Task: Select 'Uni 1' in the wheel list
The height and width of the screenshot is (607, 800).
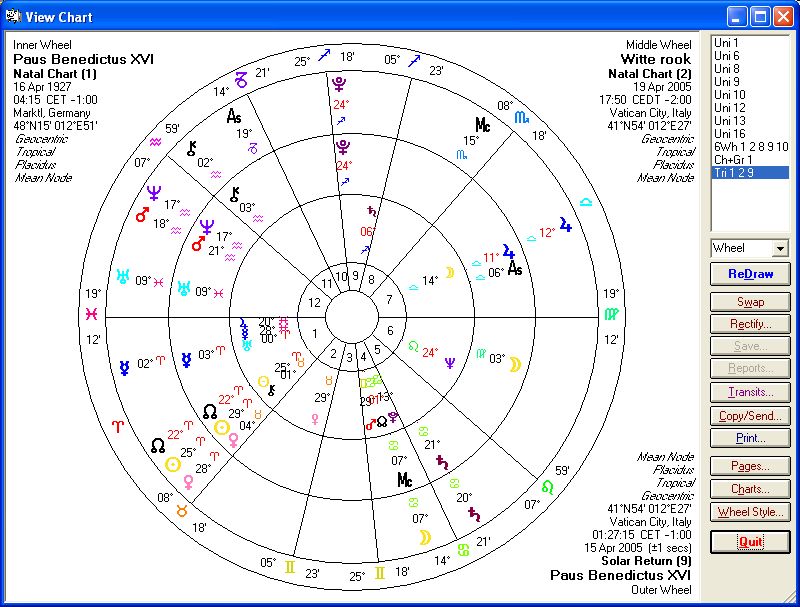Action: click(x=727, y=43)
